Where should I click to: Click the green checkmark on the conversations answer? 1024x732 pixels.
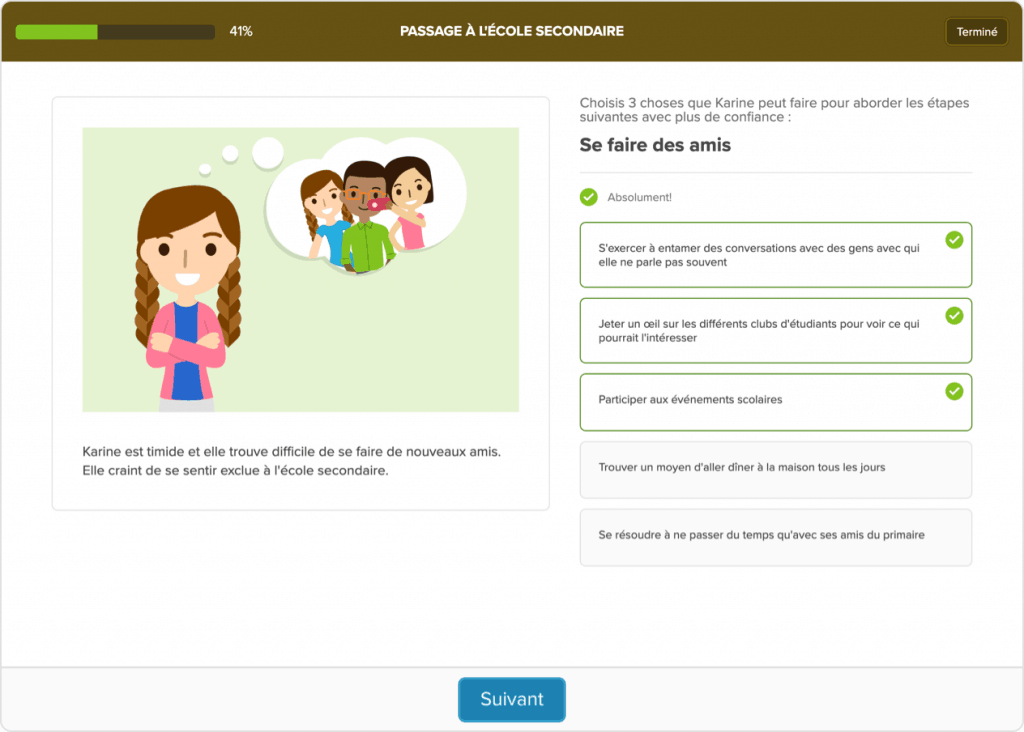click(955, 240)
